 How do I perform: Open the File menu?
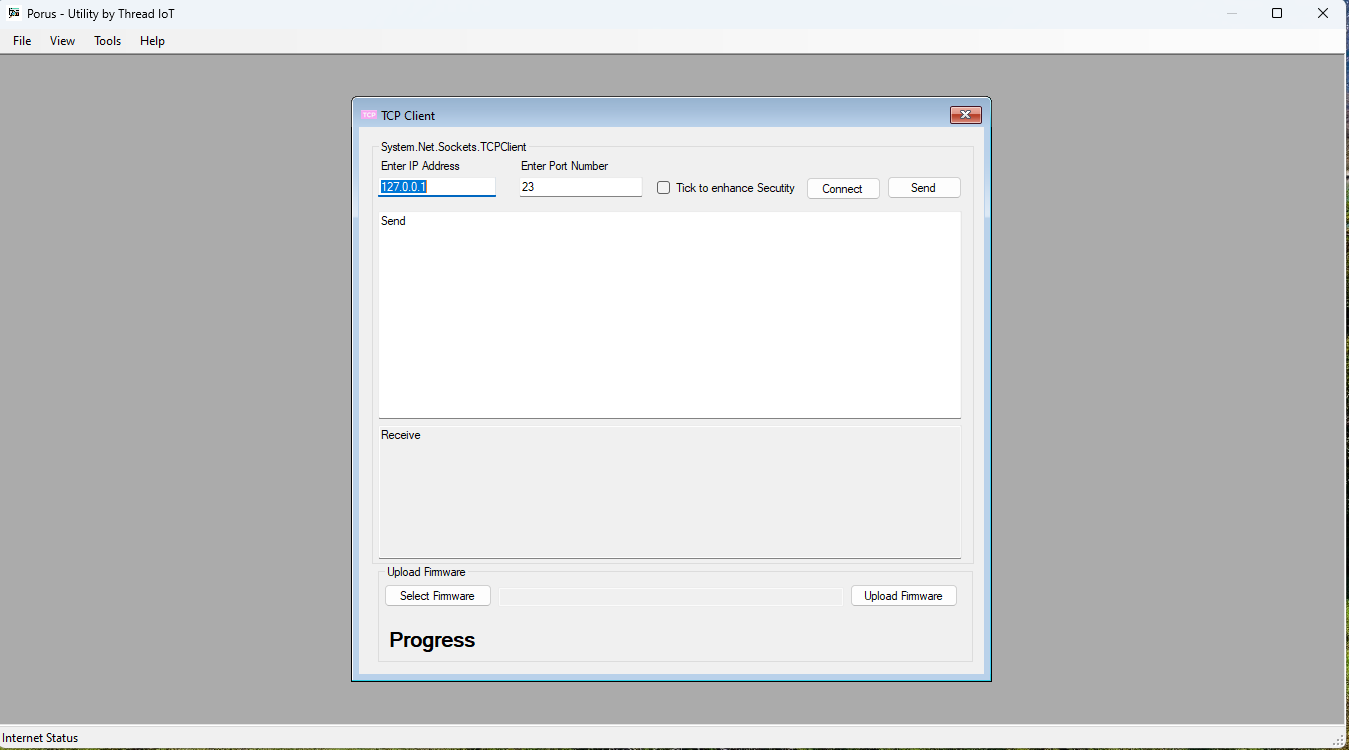[21, 41]
